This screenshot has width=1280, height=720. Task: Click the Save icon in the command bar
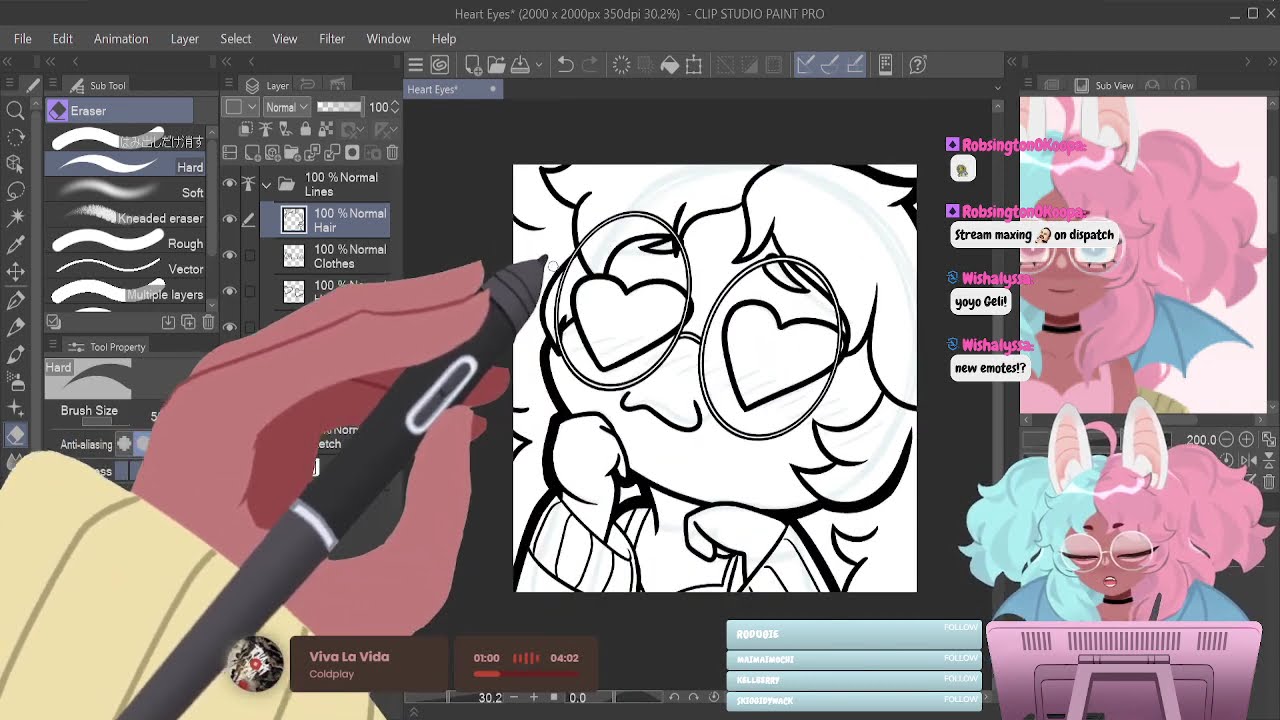point(520,65)
